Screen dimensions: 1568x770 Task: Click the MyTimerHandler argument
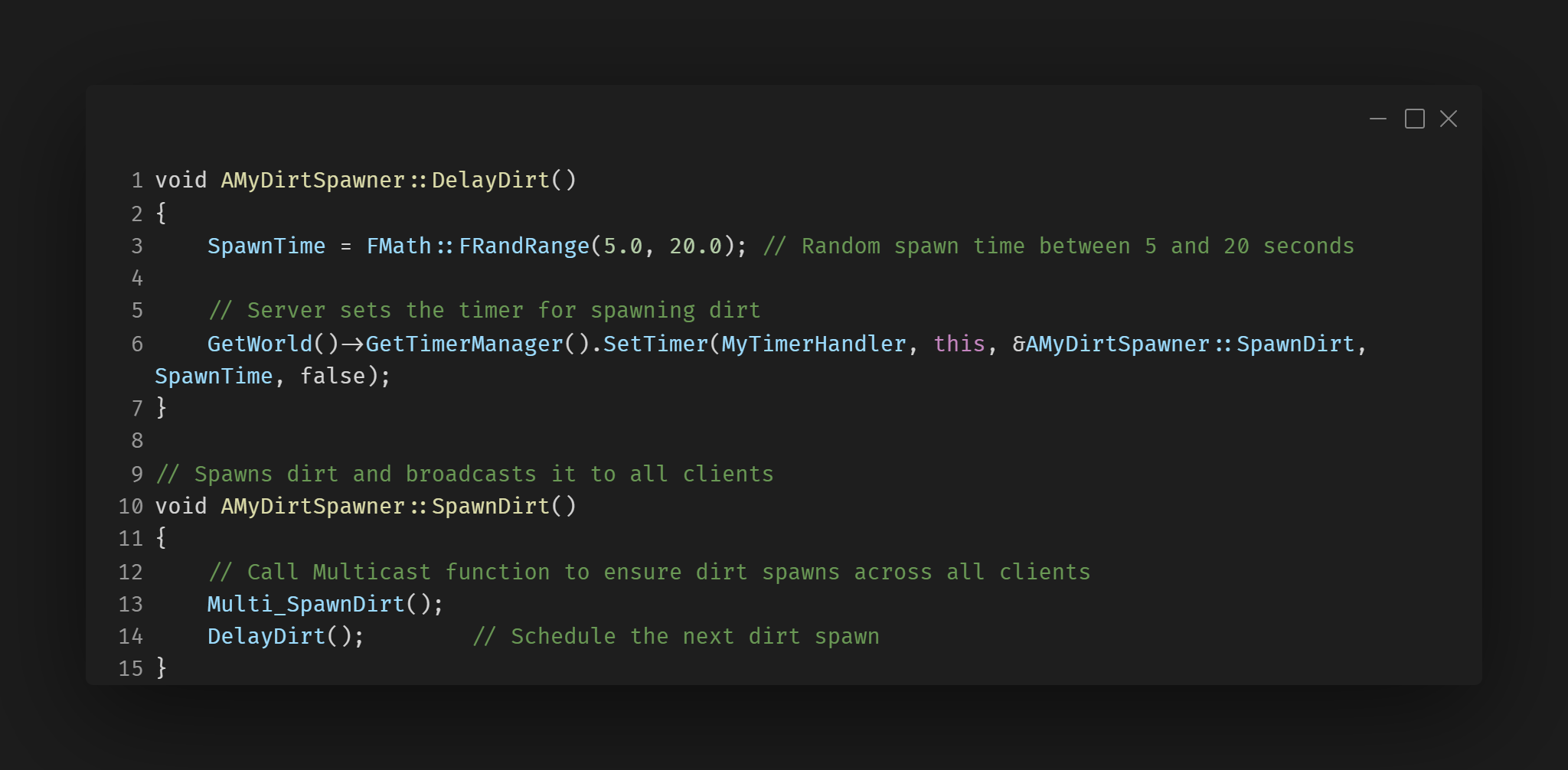click(814, 344)
